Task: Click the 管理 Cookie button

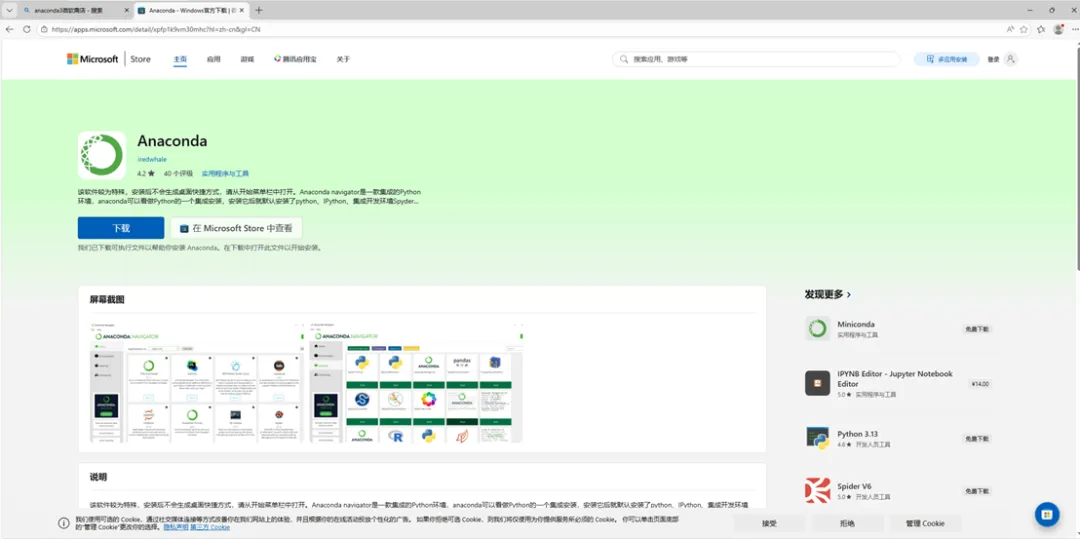Action: [925, 524]
